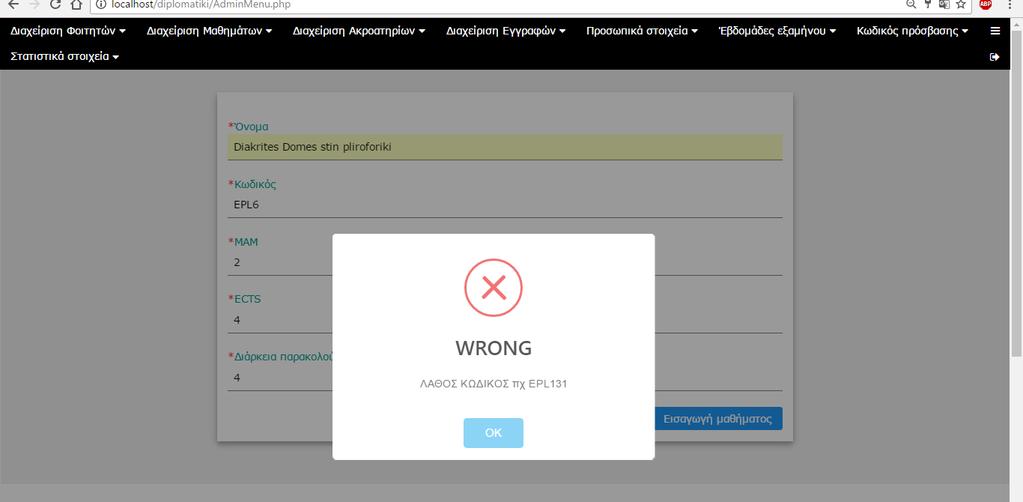Expand Έβδομάδες εξαμήνου menu
This screenshot has width=1023, height=502.
(777, 31)
